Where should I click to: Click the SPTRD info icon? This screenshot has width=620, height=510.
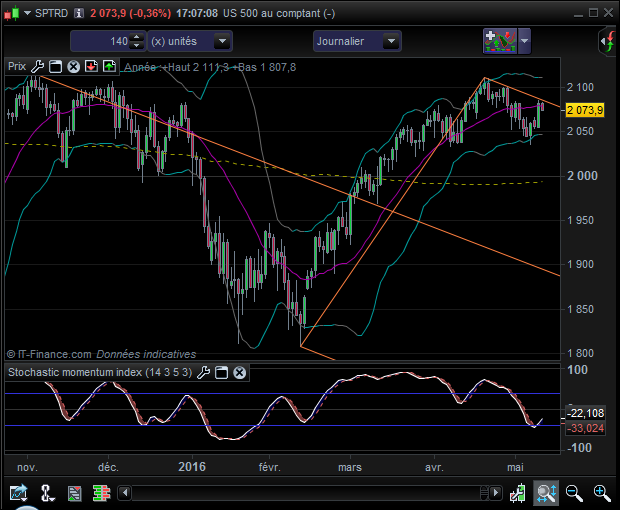tap(79, 13)
